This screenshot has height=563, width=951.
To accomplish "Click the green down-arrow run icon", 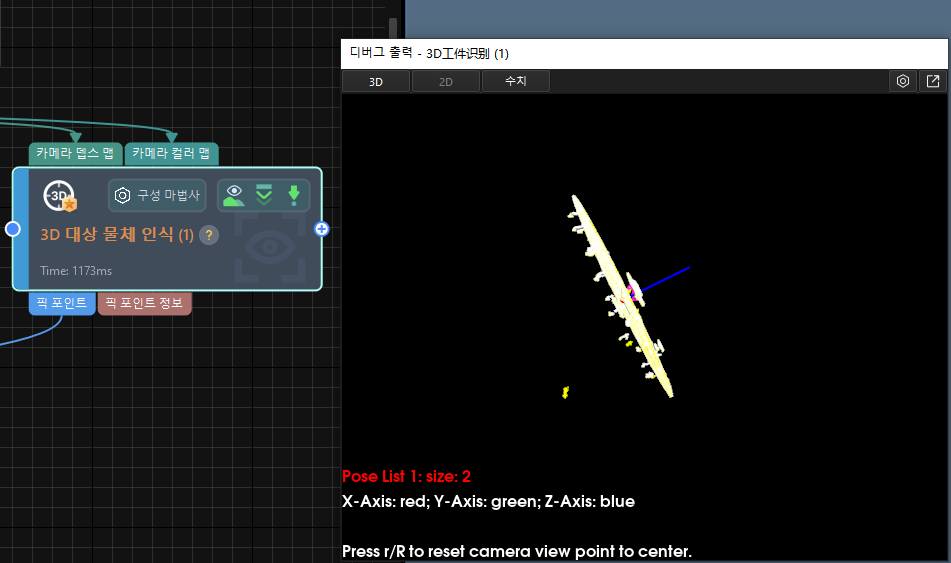I will pyautogui.click(x=294, y=195).
